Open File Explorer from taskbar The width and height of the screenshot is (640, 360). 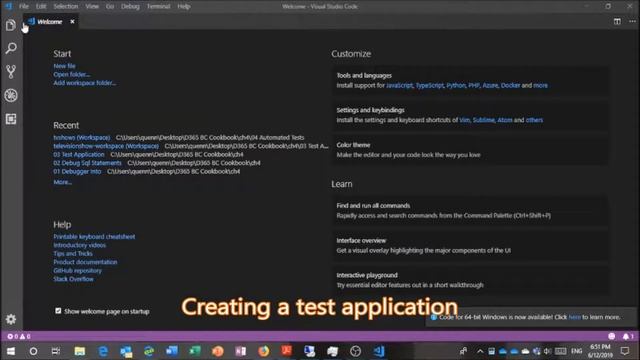[80, 351]
